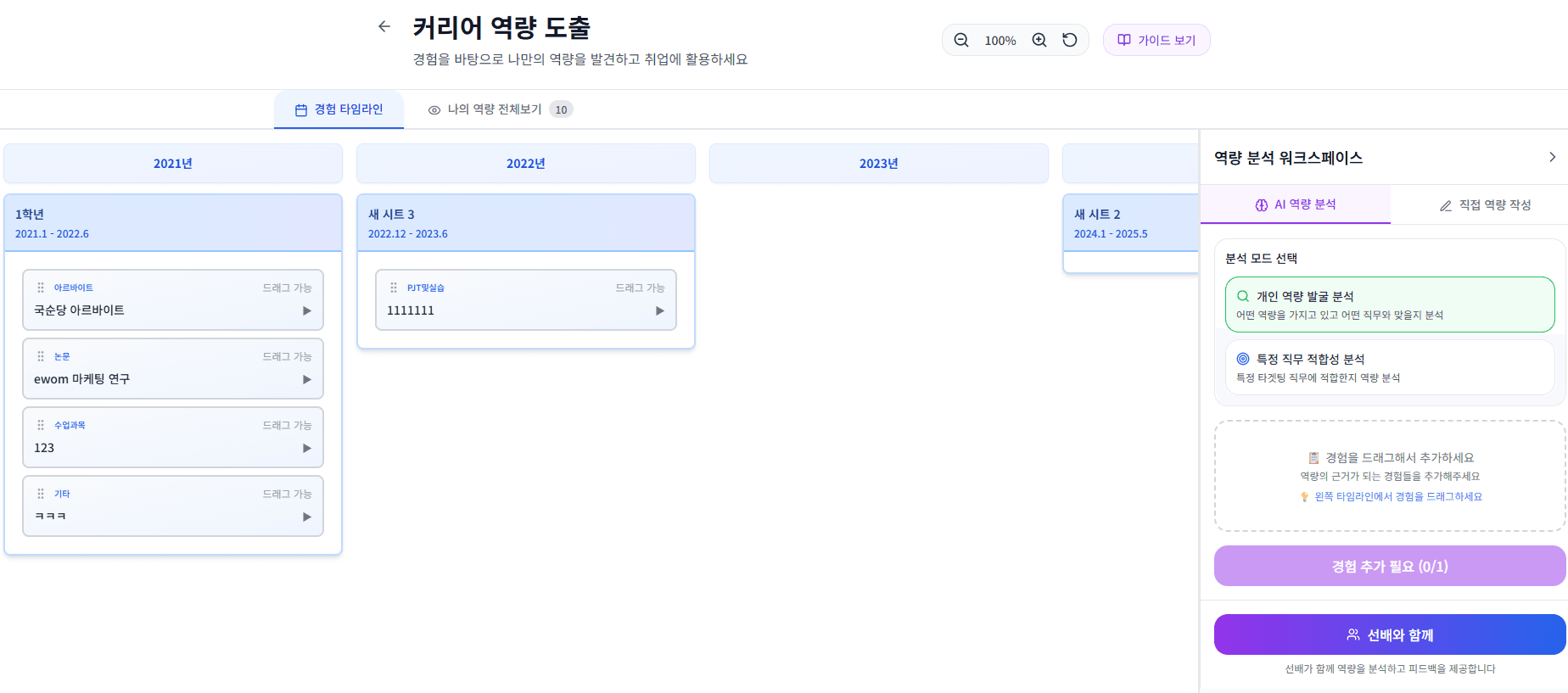This screenshot has height=693, width=1568.
Task: Open the 가이드 보기 guide button
Action: point(1156,40)
